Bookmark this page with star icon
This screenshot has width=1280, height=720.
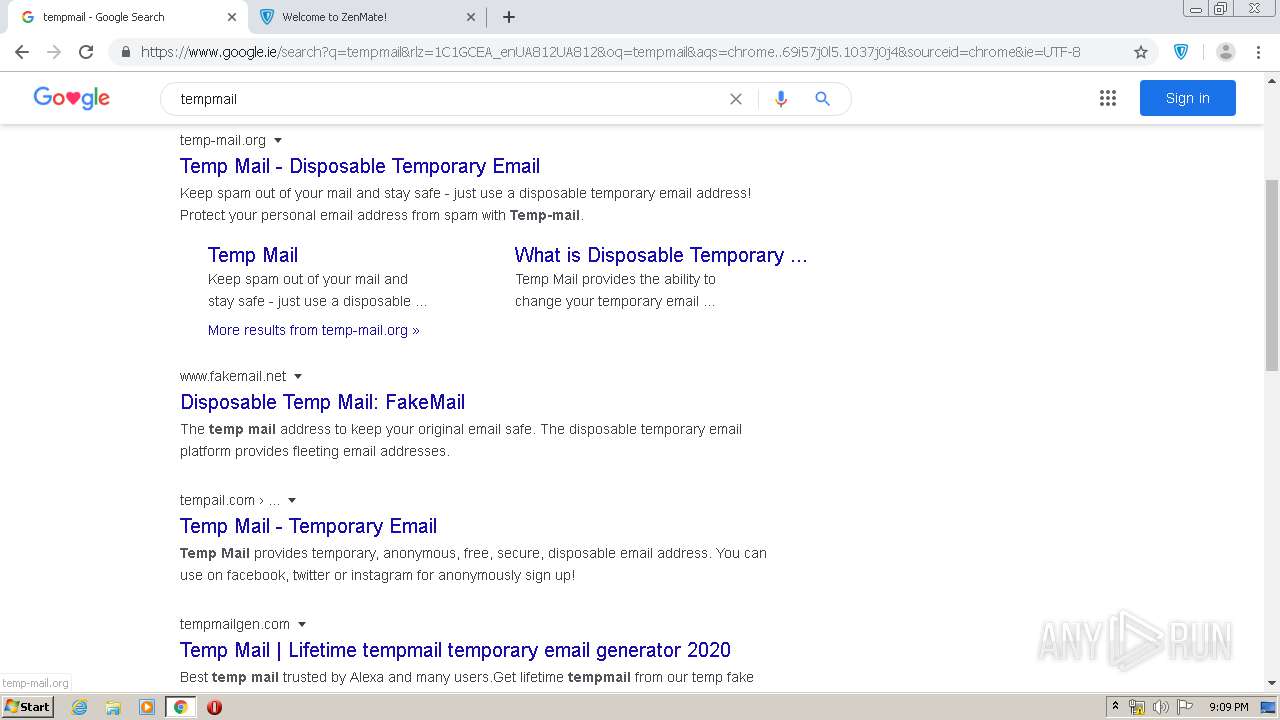(1141, 52)
